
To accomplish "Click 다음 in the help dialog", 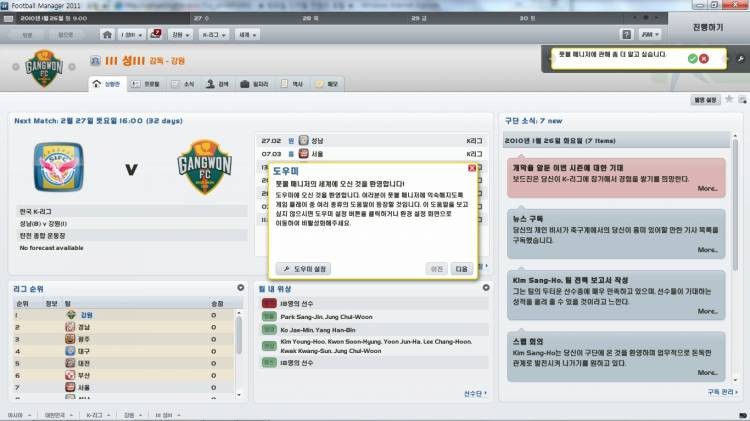I will pyautogui.click(x=461, y=268).
